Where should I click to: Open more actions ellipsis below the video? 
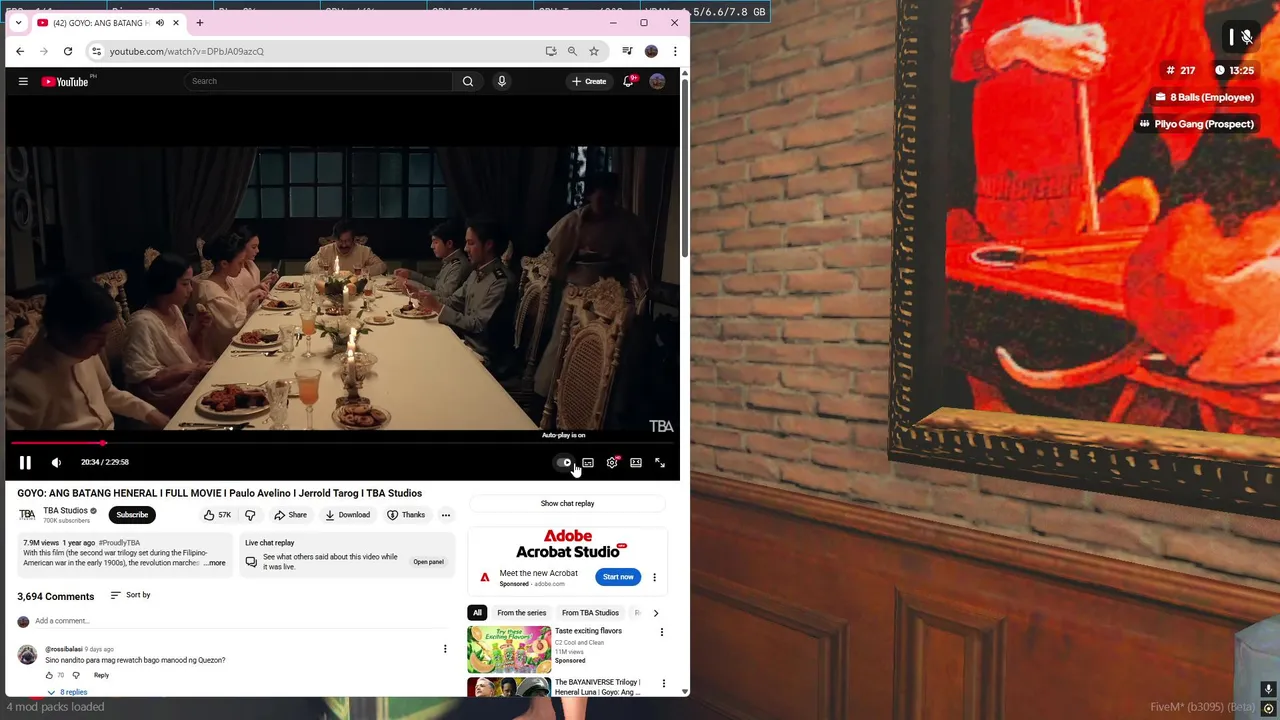pos(446,515)
